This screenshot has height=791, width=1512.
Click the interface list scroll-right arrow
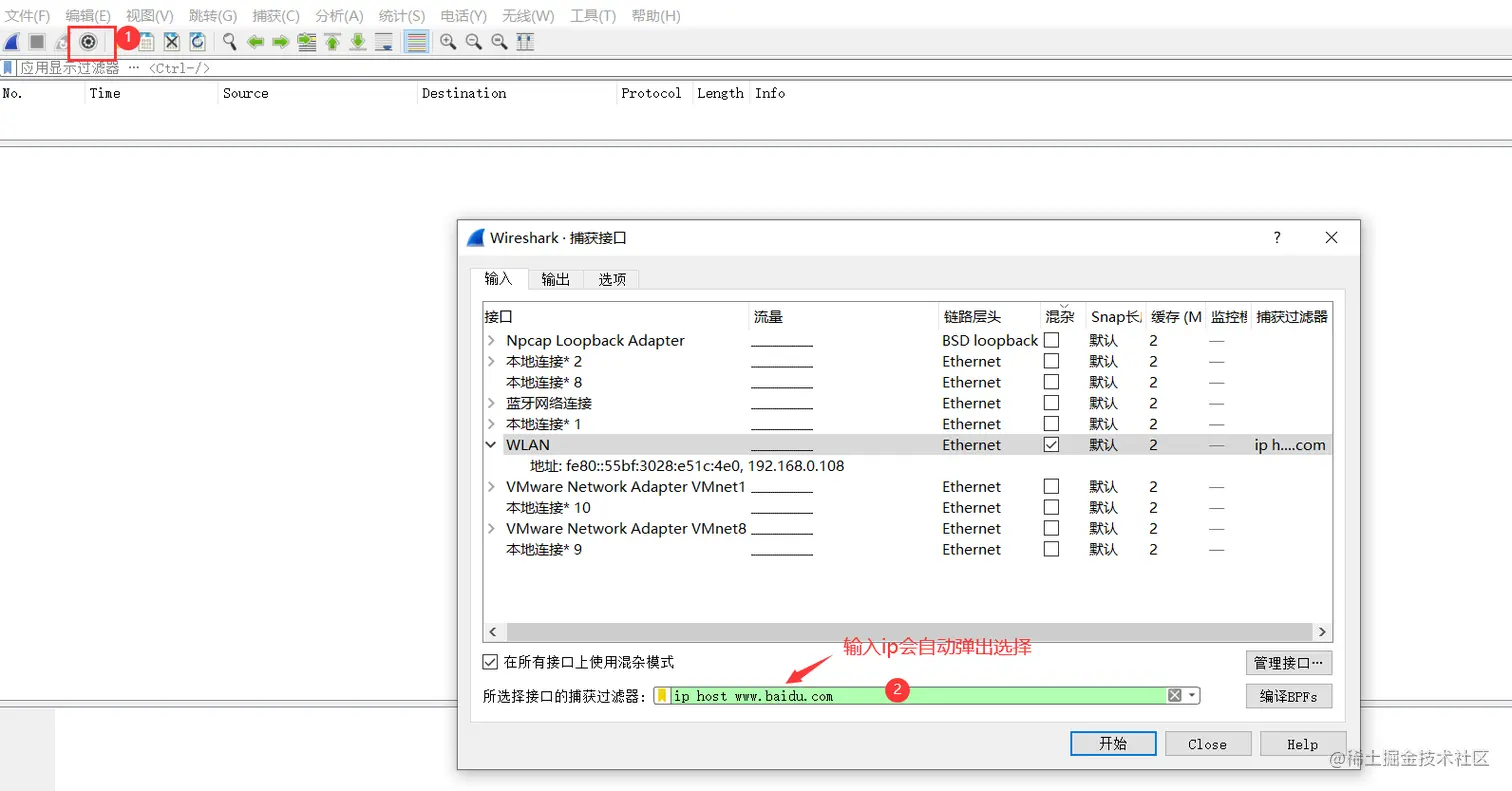1322,632
